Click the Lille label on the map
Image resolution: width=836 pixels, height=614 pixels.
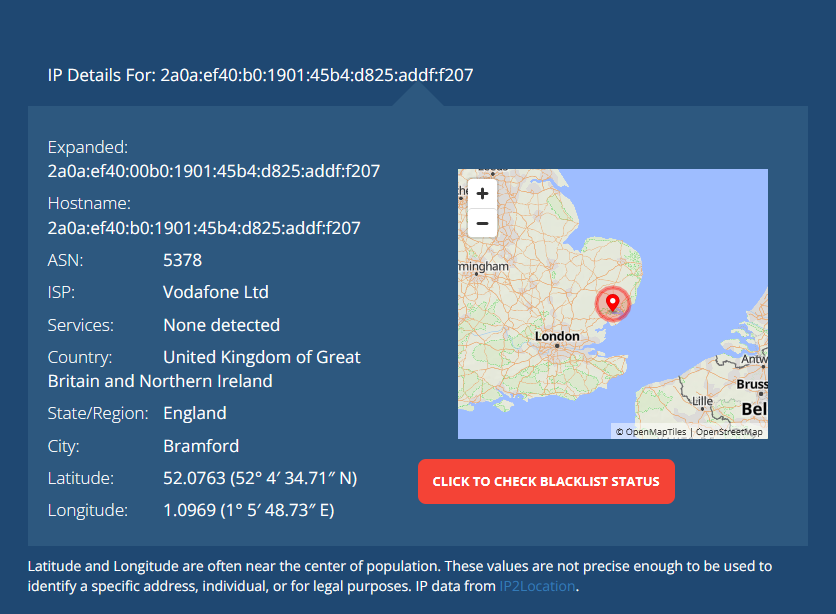(x=702, y=401)
